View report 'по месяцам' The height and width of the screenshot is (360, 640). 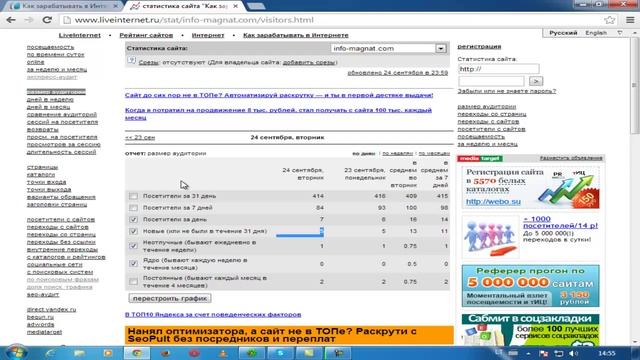pos(434,153)
